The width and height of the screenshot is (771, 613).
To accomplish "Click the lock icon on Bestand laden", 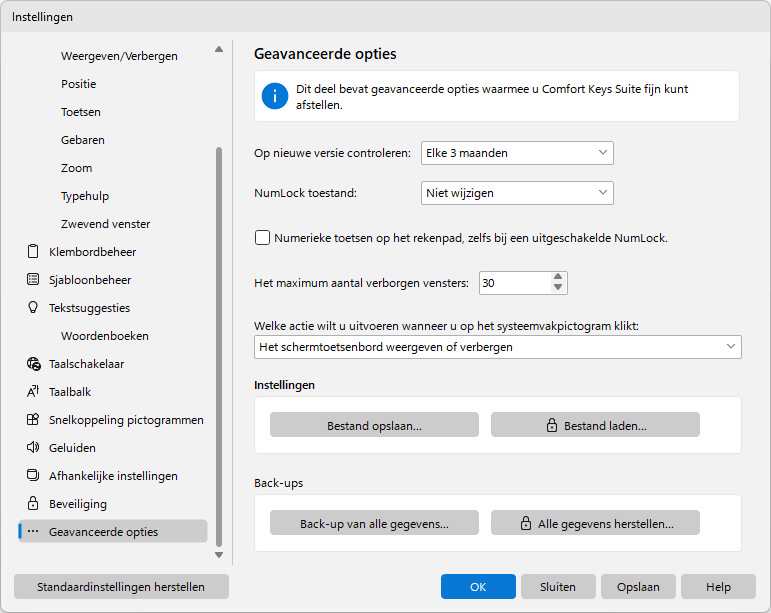I will [x=552, y=425].
